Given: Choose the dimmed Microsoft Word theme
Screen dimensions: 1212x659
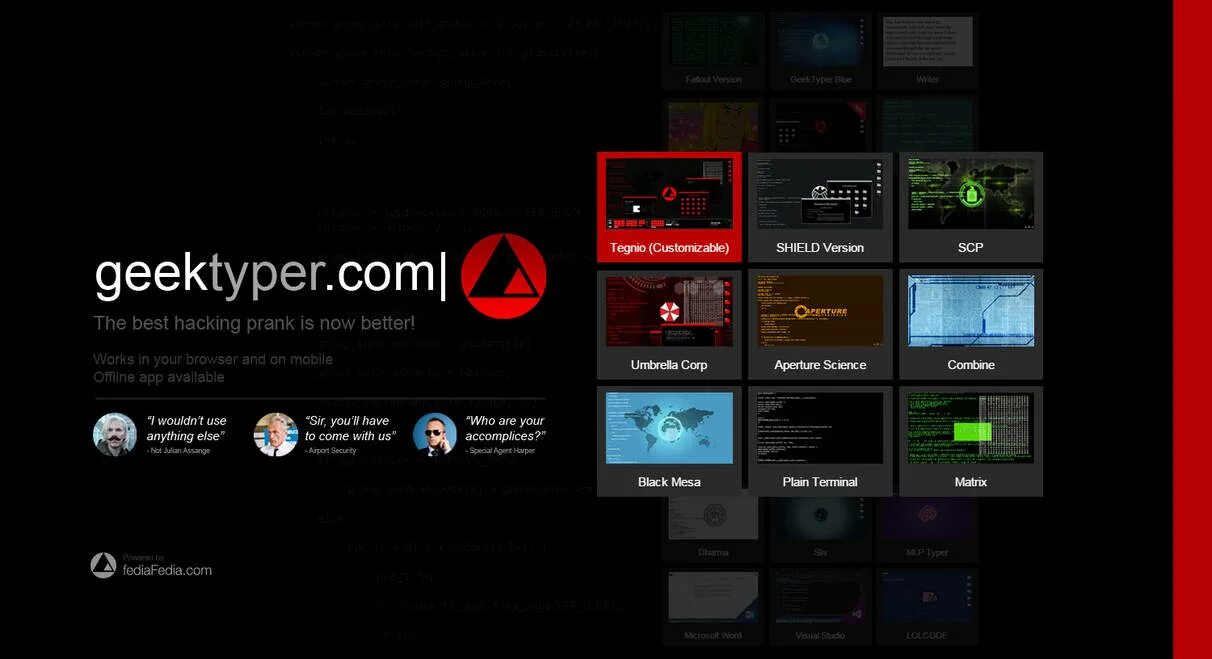Looking at the screenshot, I should point(713,607).
